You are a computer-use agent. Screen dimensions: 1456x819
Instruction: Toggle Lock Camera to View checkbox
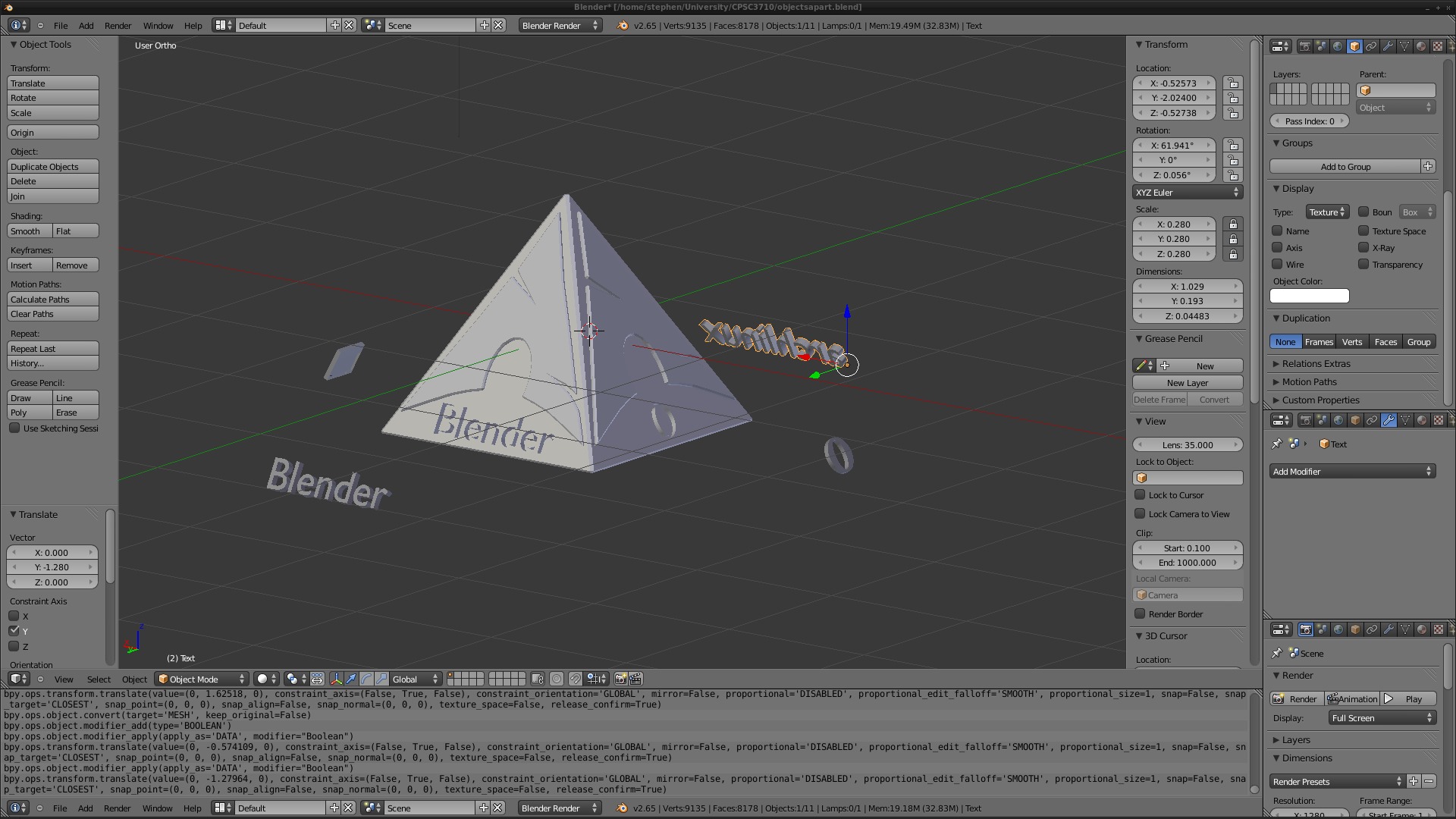(1140, 514)
